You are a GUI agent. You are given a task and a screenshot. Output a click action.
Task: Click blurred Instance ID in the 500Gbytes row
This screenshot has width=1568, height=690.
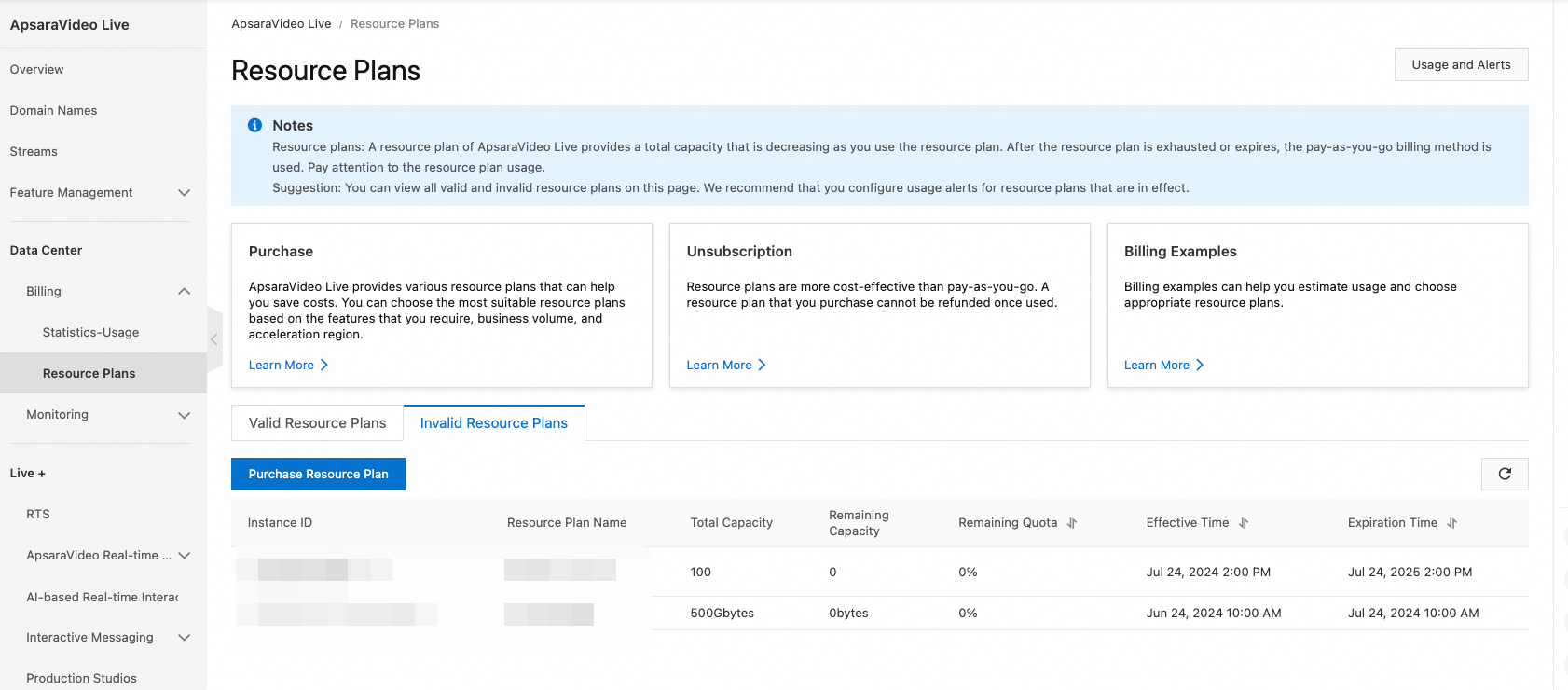pyautogui.click(x=337, y=614)
